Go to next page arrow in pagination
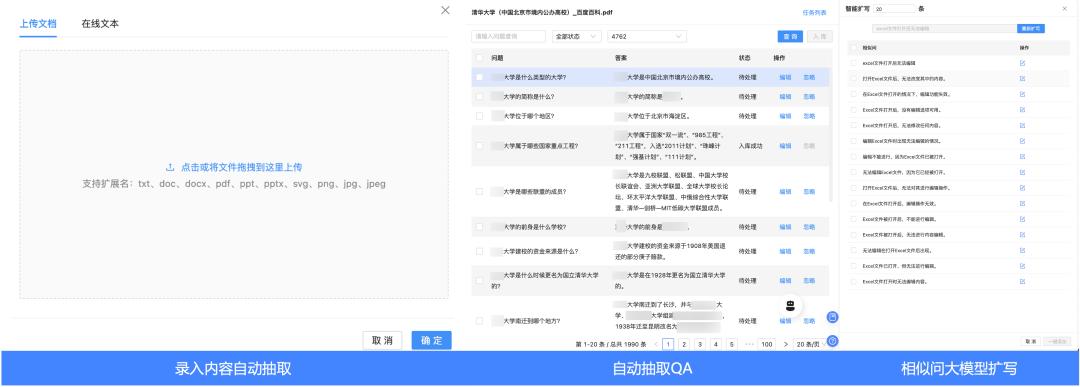This screenshot has width=1080, height=387. [x=785, y=344]
